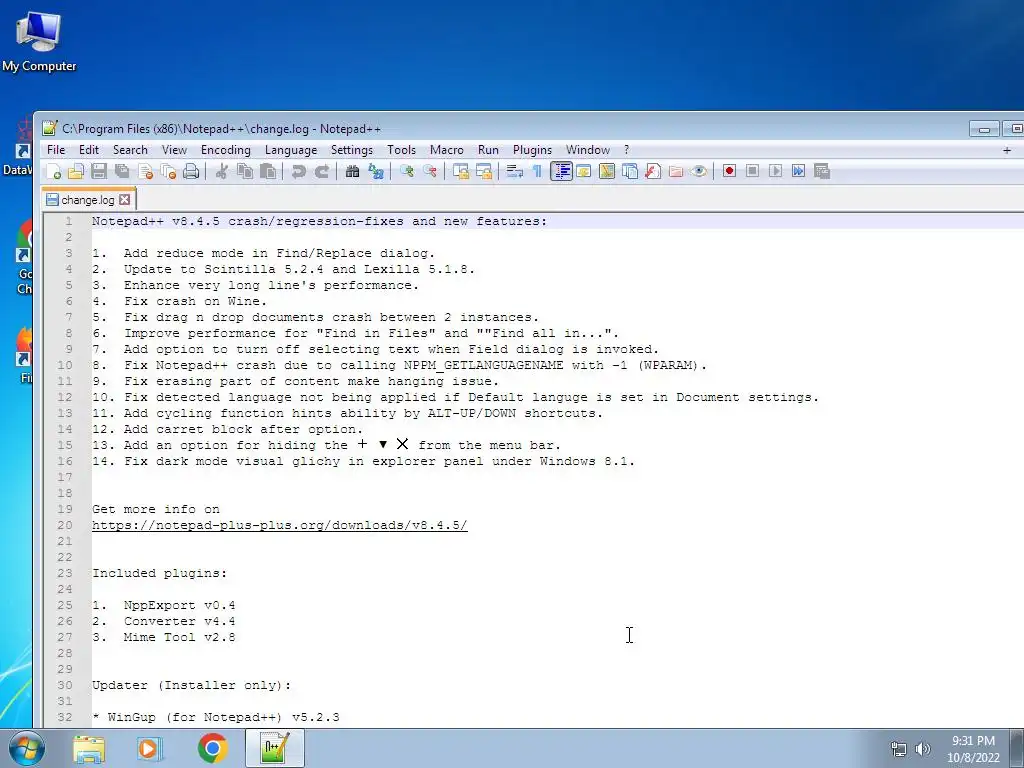
Task: Create a new document with the New toolbar icon
Action: [54, 171]
